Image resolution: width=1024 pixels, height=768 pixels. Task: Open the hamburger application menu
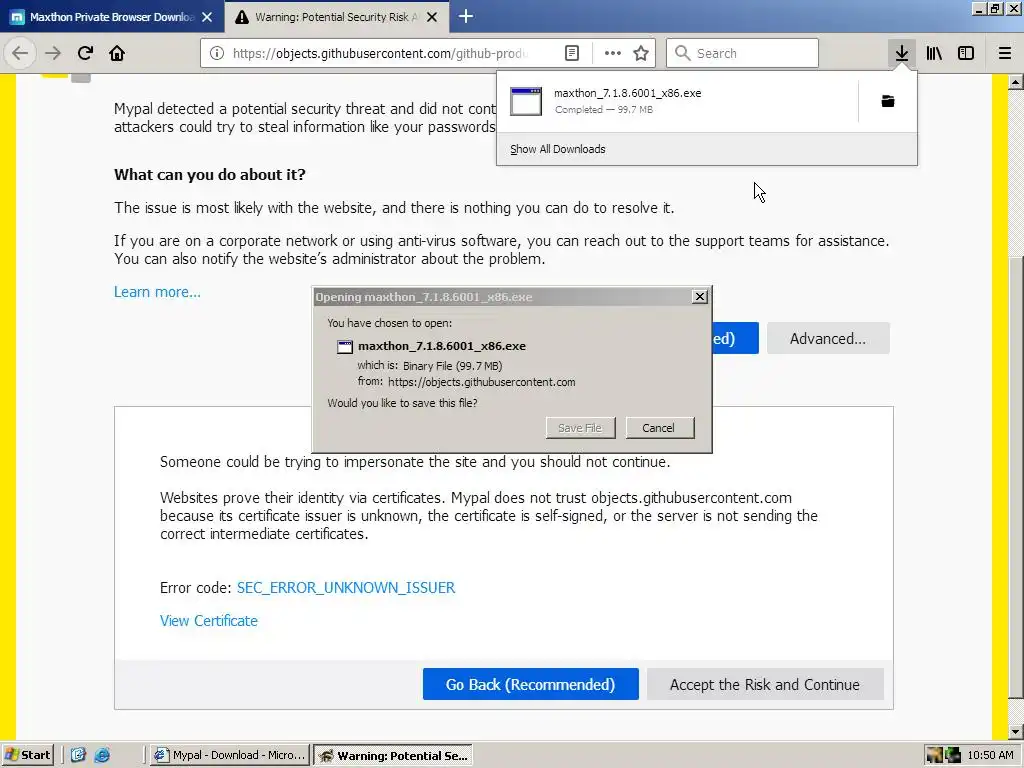click(1004, 53)
